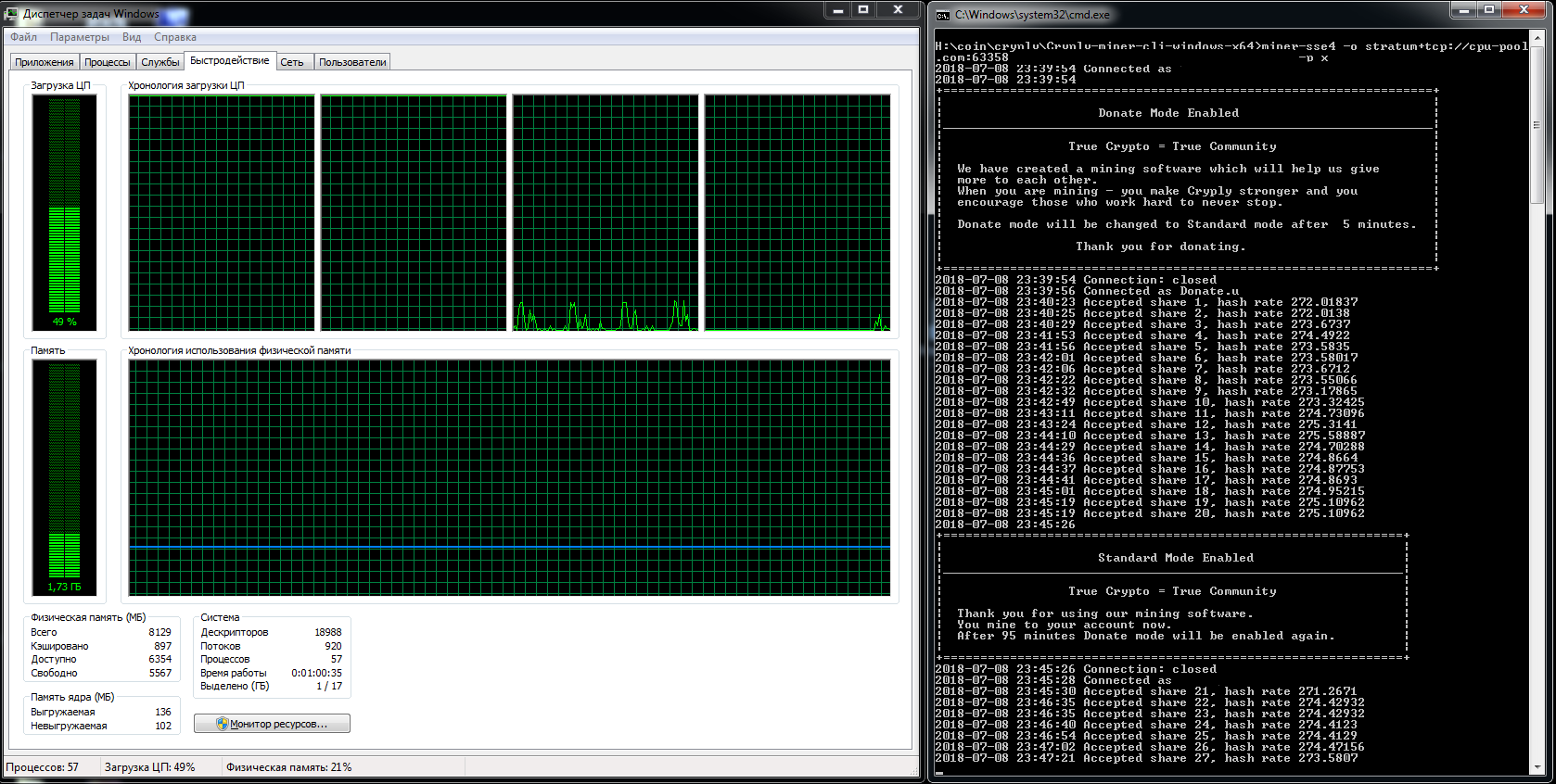Image resolution: width=1556 pixels, height=784 pixels.
Task: Open the Файл menu in Task Manager
Action: (x=24, y=37)
